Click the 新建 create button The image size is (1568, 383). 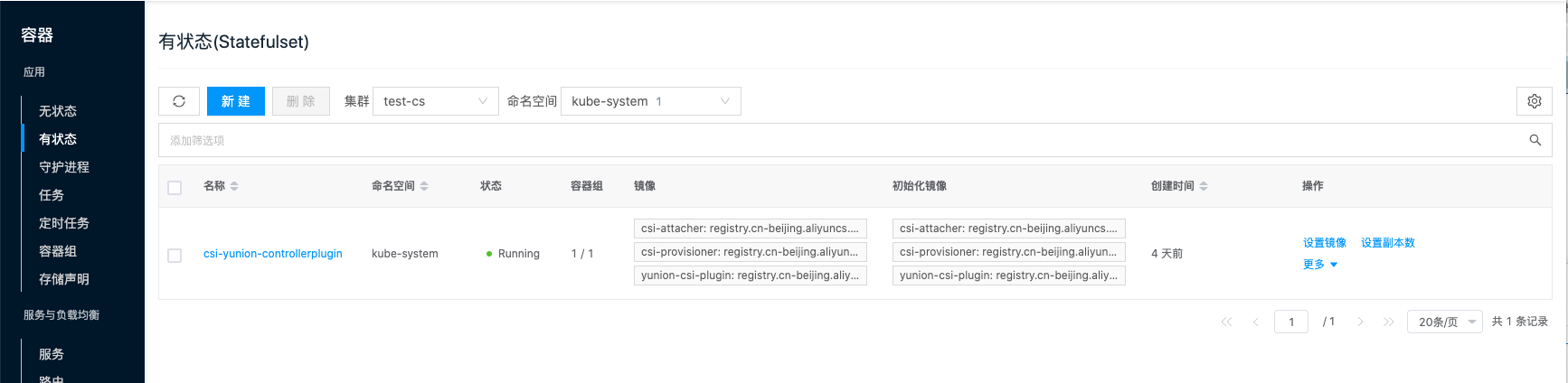coord(235,101)
